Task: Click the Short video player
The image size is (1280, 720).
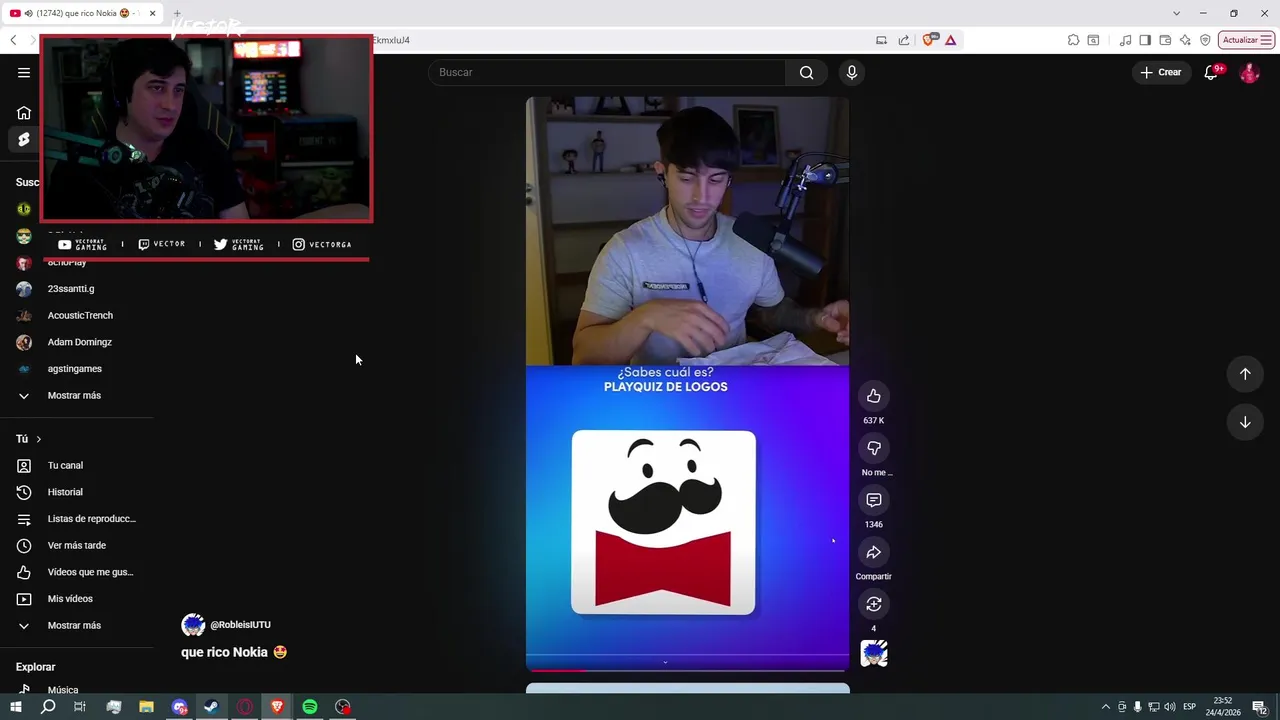Action: coord(687,384)
